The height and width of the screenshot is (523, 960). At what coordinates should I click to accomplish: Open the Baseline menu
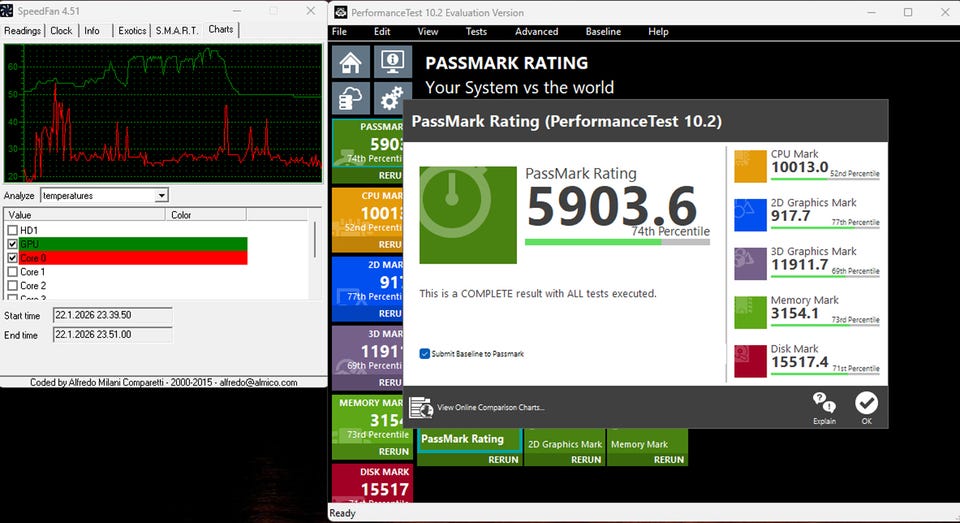point(603,31)
